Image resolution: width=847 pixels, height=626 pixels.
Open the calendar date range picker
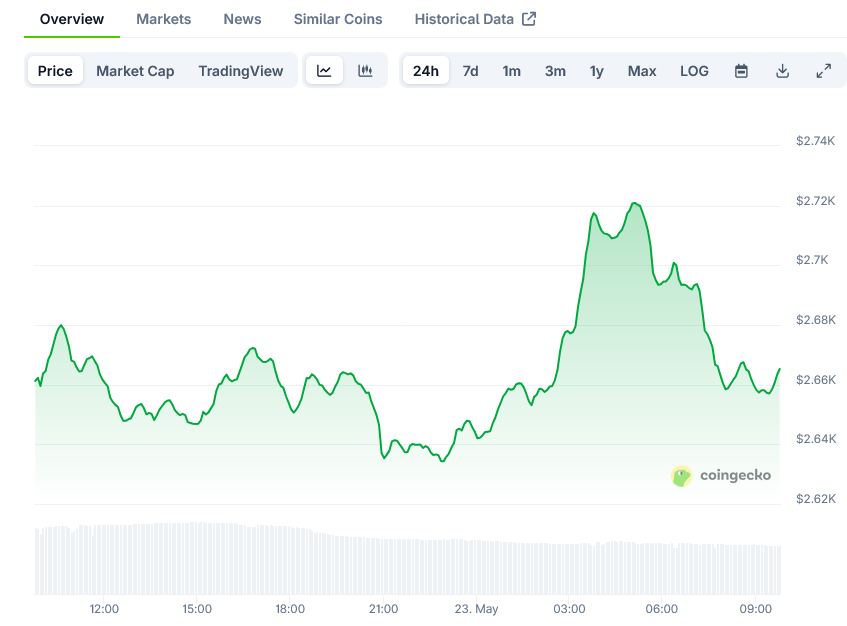[x=741, y=71]
